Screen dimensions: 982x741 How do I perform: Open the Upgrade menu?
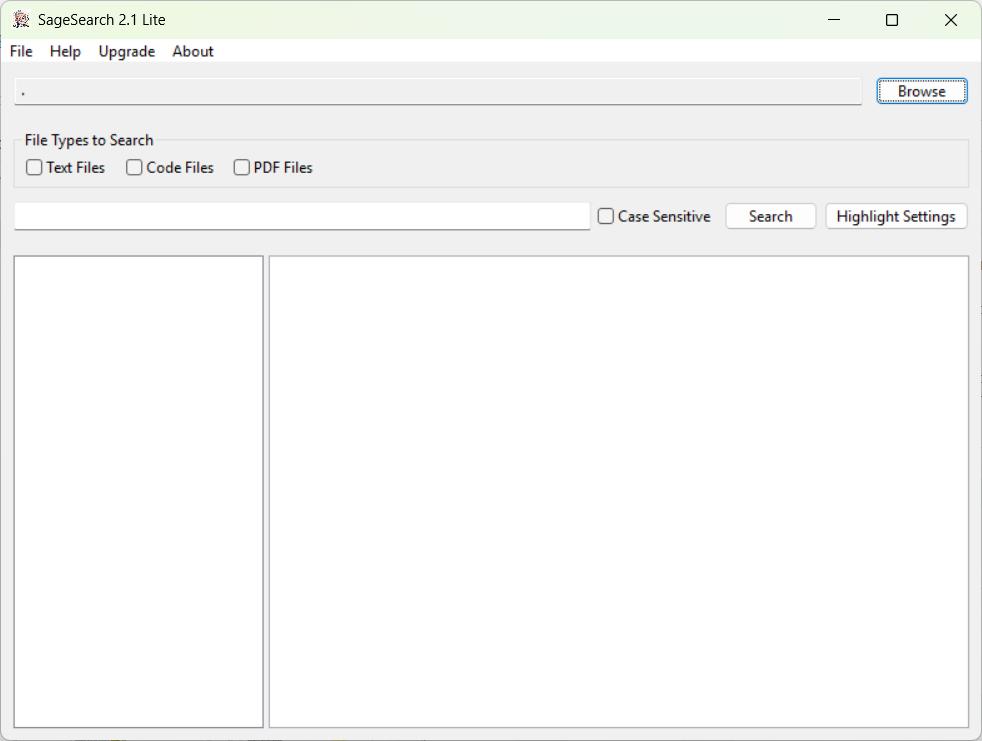tap(127, 51)
